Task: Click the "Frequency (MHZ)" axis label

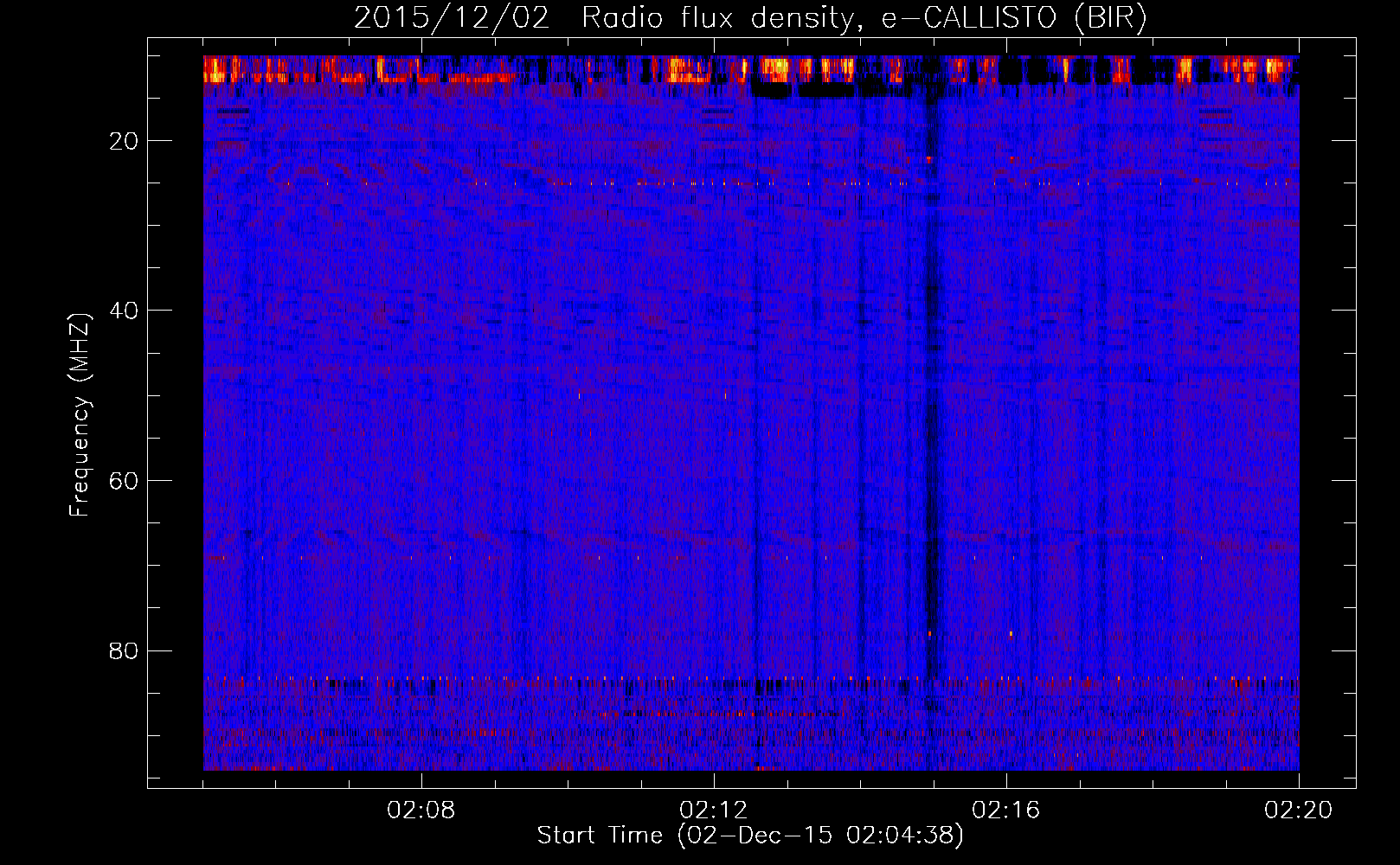Action: [80, 415]
